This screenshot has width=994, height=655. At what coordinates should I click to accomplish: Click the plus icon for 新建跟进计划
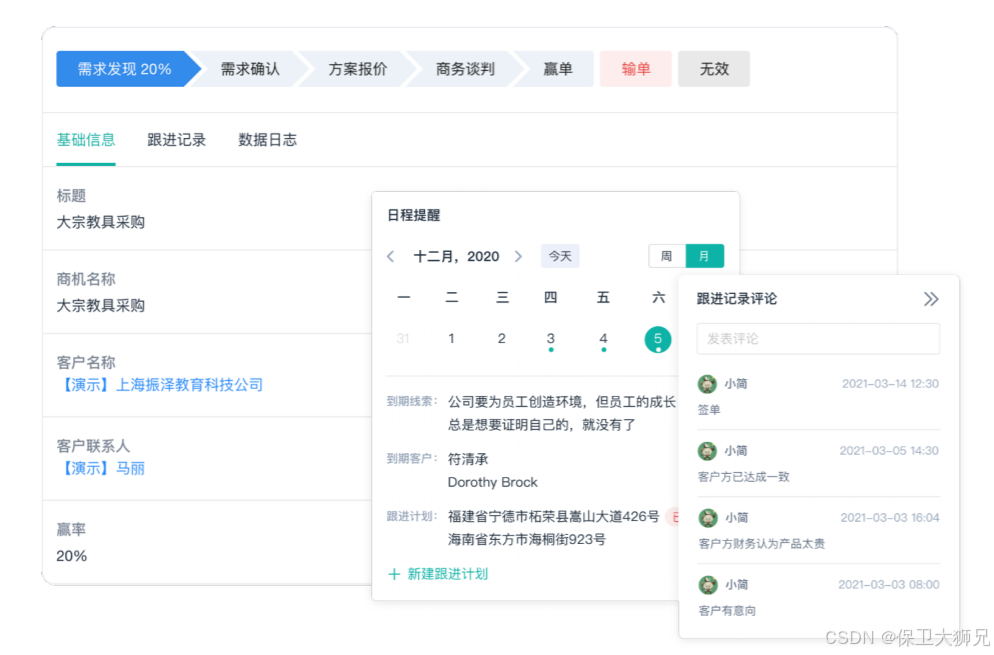pos(394,574)
